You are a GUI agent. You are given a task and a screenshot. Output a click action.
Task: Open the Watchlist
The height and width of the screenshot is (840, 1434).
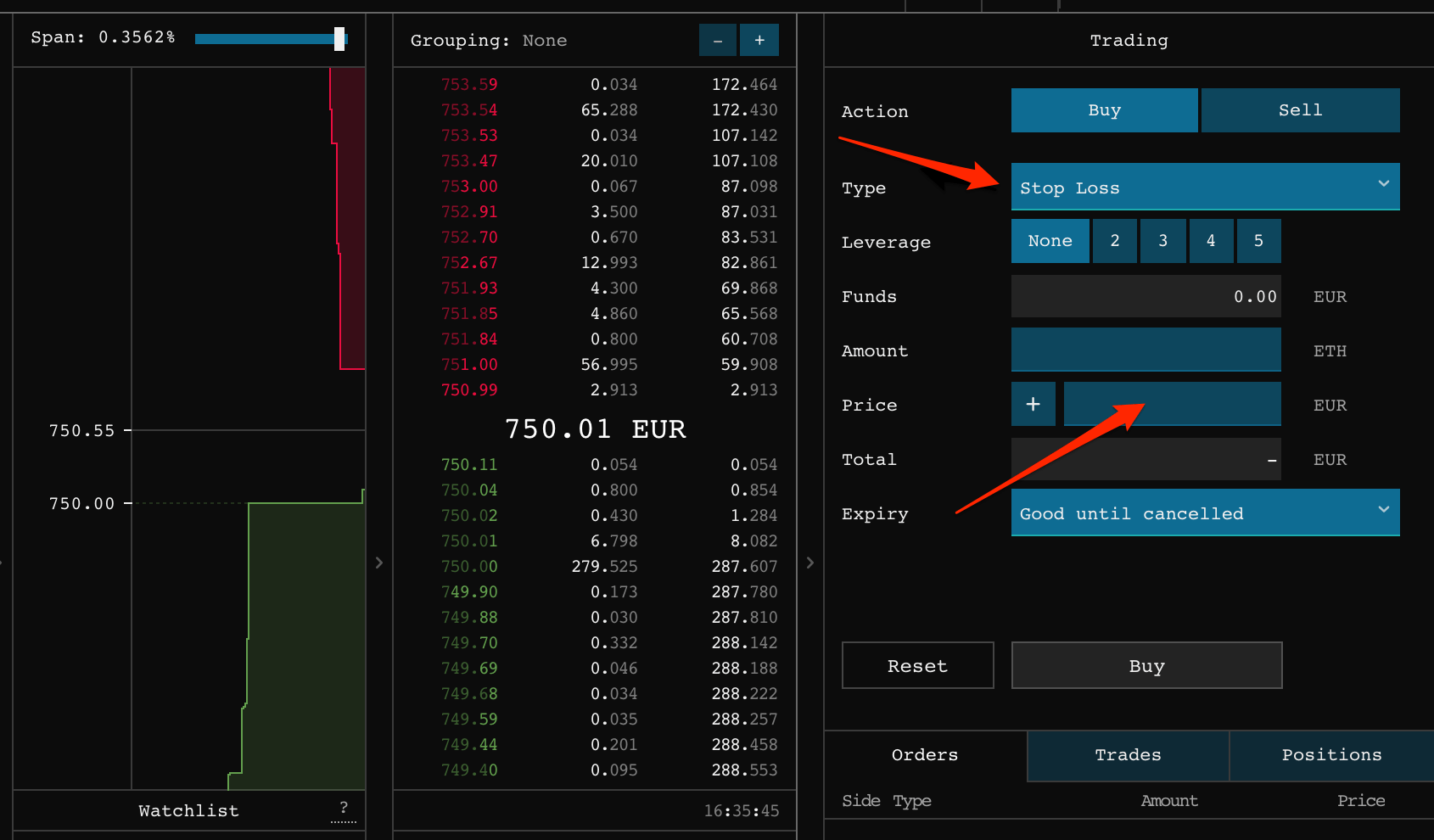188,809
